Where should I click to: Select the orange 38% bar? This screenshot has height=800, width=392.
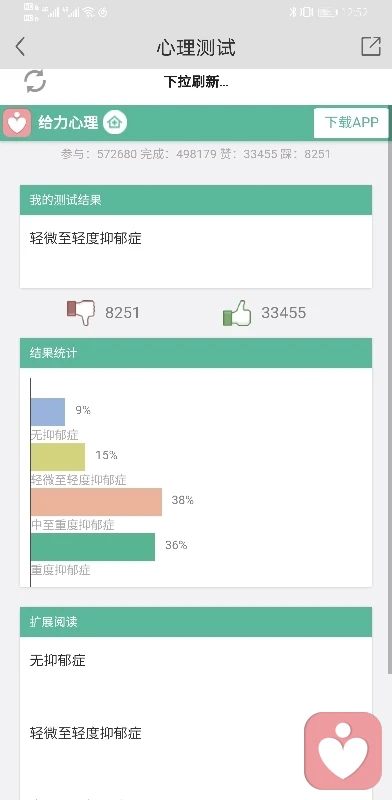(96, 502)
